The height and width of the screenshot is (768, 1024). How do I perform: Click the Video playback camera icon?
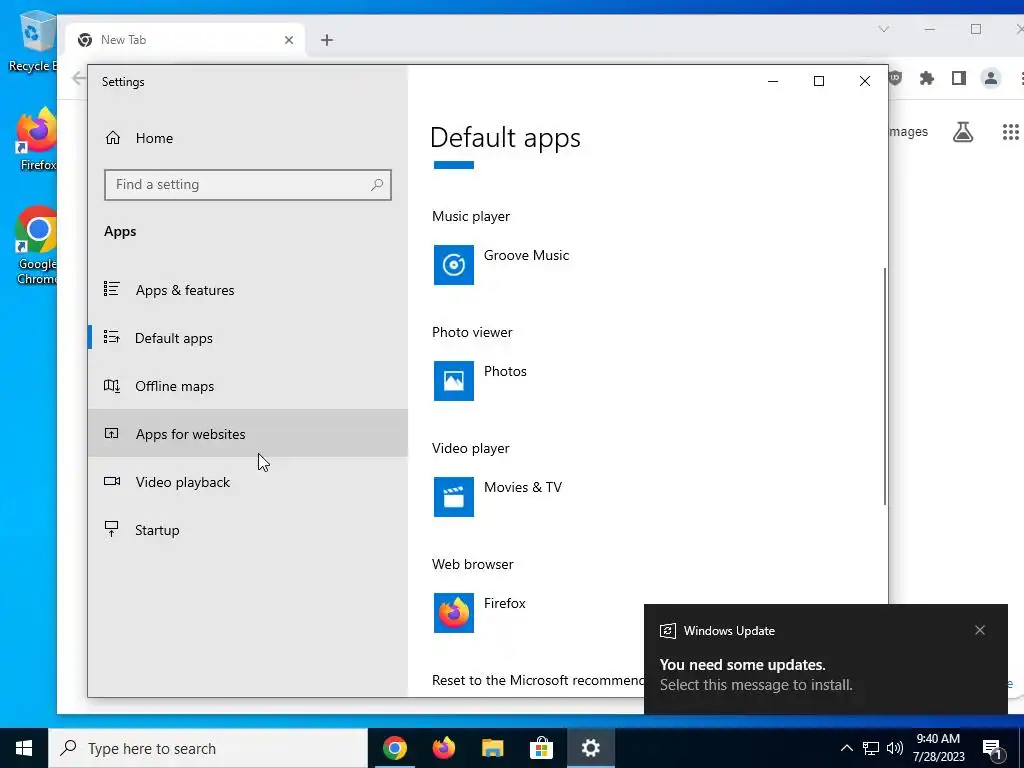click(112, 481)
